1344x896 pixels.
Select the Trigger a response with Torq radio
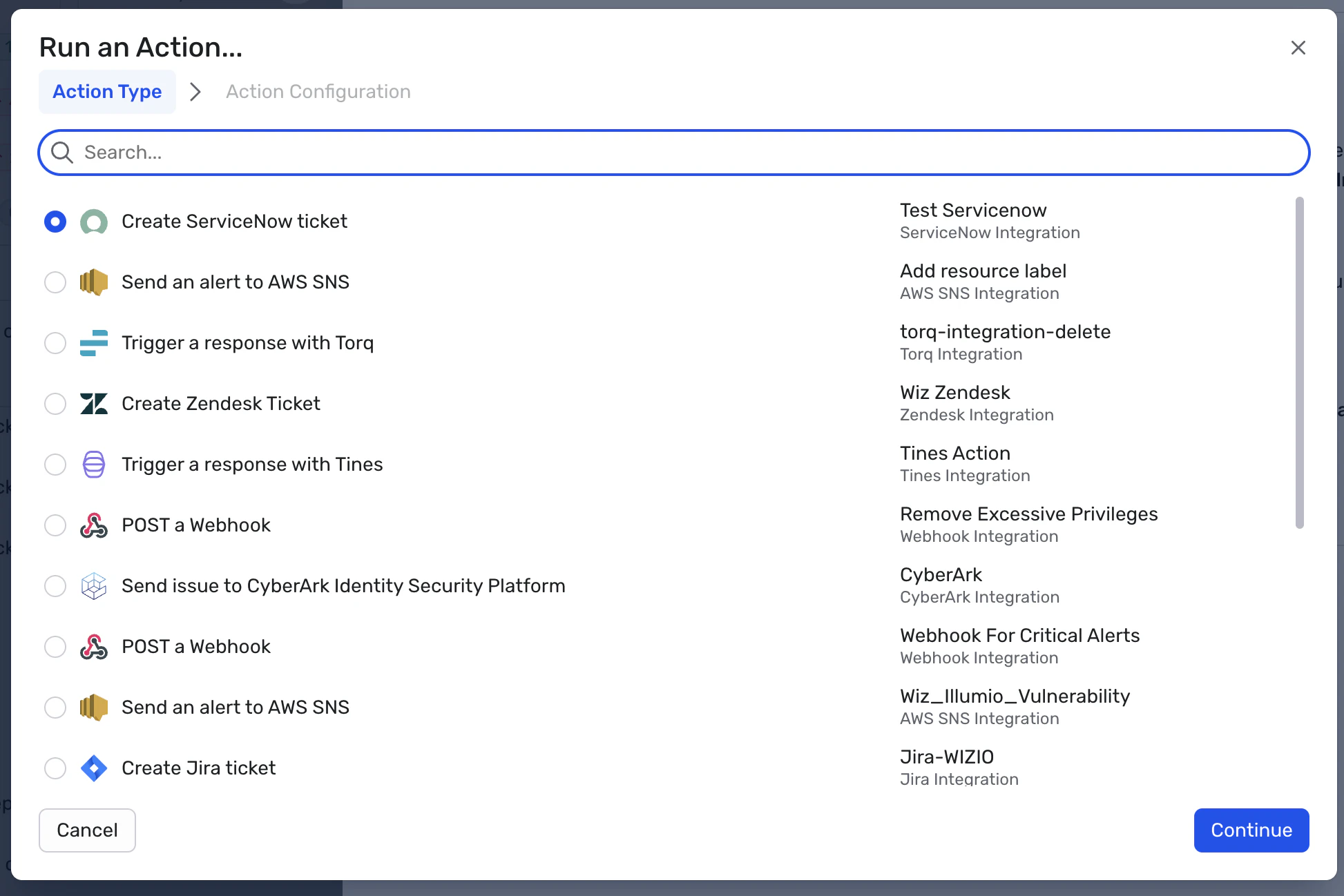[55, 343]
